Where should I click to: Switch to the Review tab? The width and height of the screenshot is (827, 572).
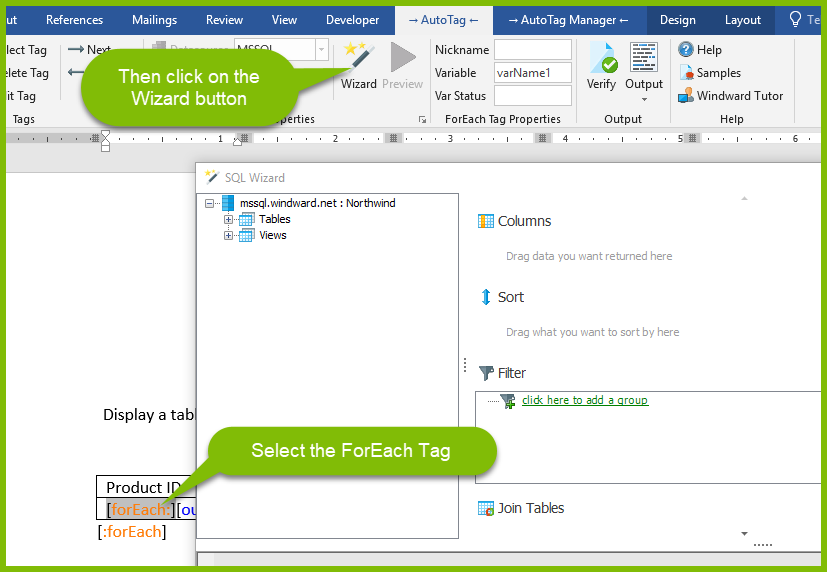(x=224, y=20)
